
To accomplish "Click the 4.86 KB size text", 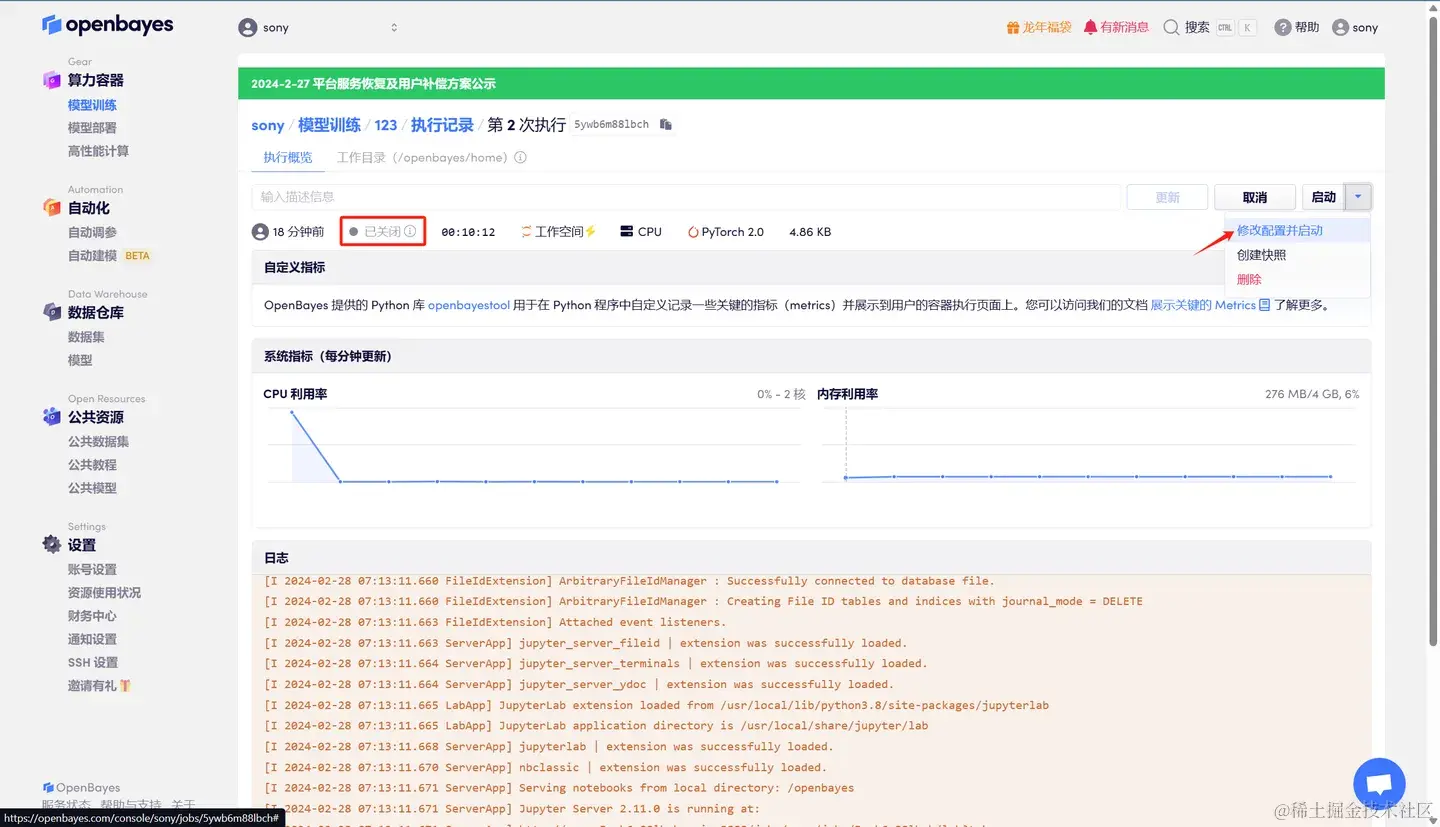I will (810, 231).
